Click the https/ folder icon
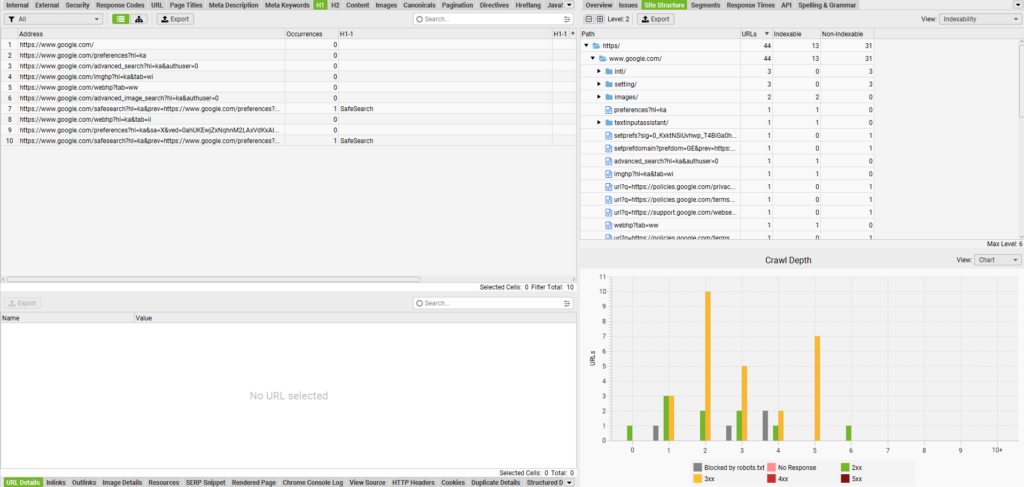Screen dimensions: 1024x487 tap(596, 46)
